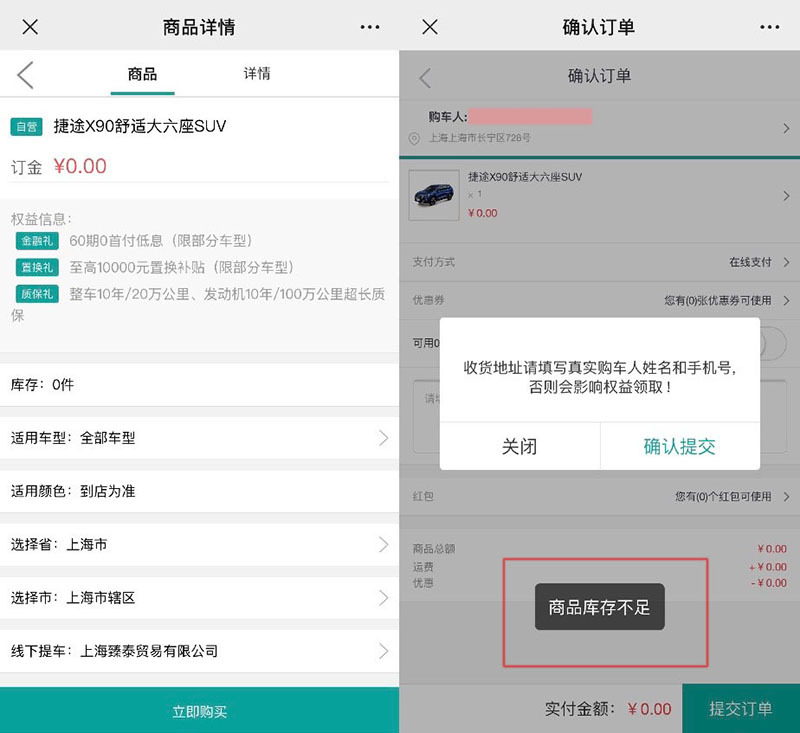Click the address text 上海上海市长宁区
Viewport: 800px width, 733px height.
[480, 138]
